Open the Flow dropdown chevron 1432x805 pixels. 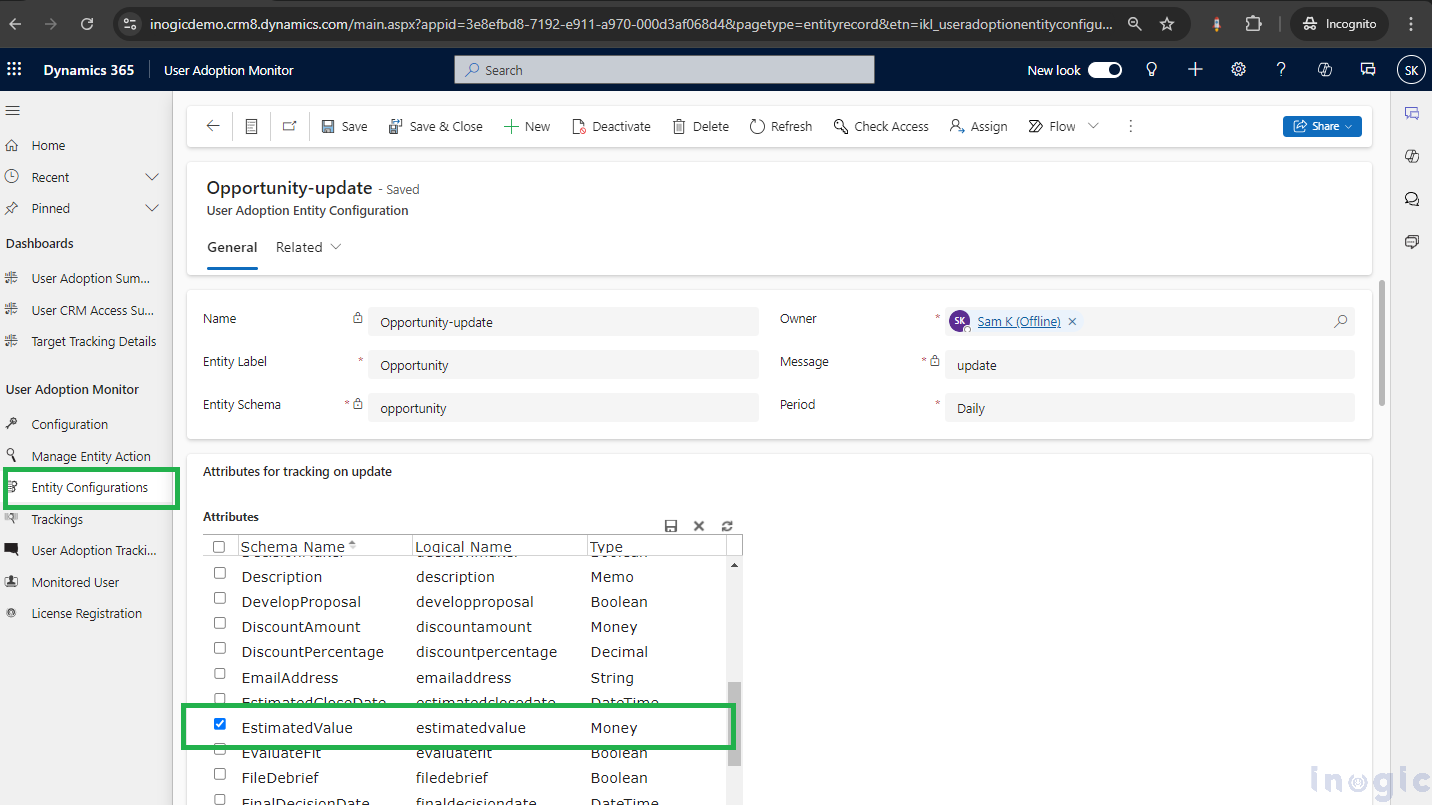(1093, 126)
